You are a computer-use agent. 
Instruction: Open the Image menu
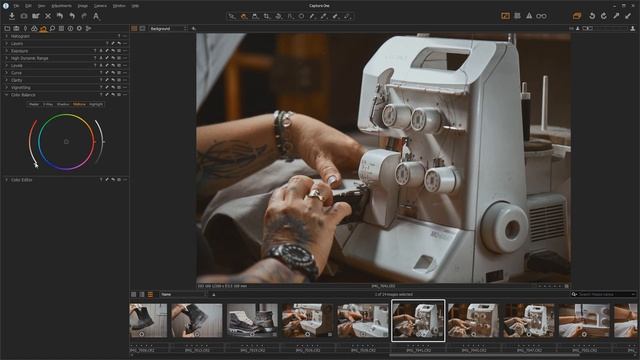click(83, 6)
